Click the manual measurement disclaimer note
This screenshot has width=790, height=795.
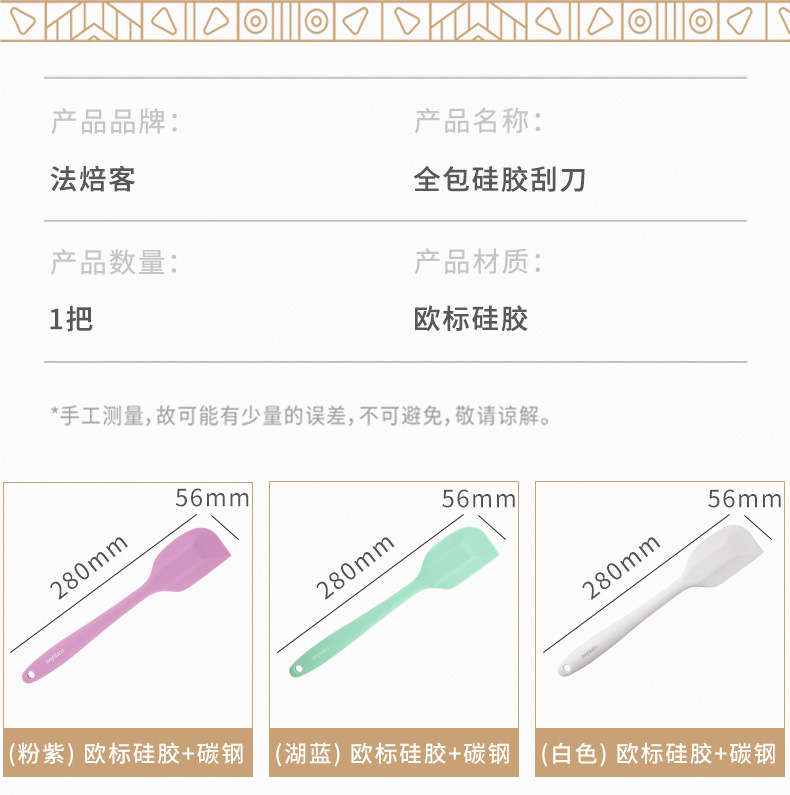click(x=301, y=415)
